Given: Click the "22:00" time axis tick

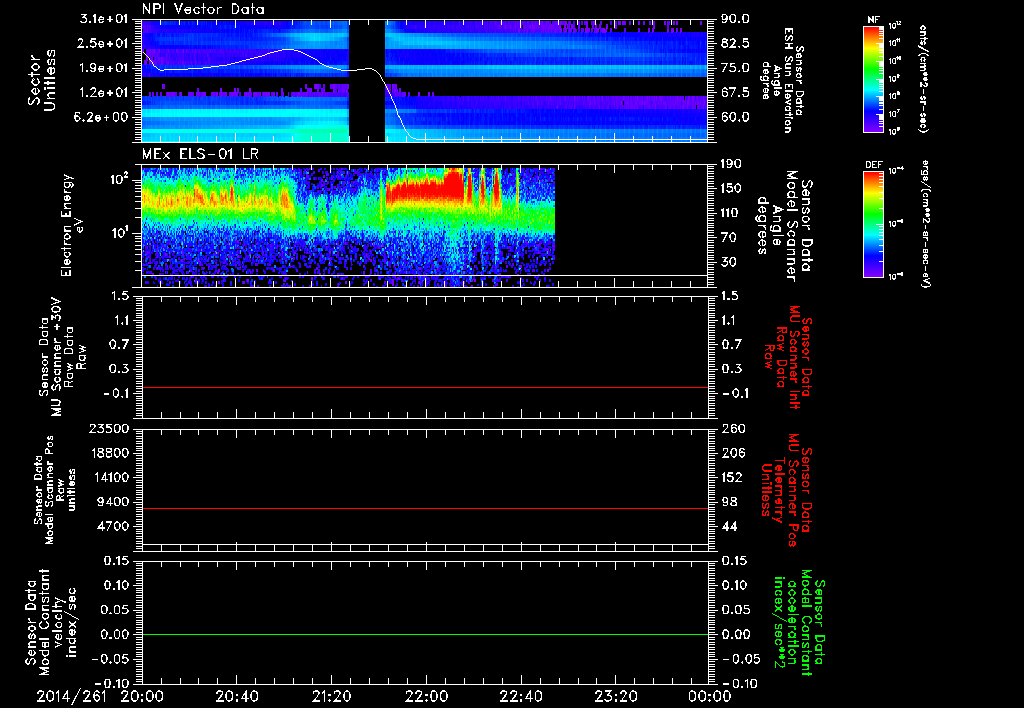Looking at the screenshot, I should [426, 696].
